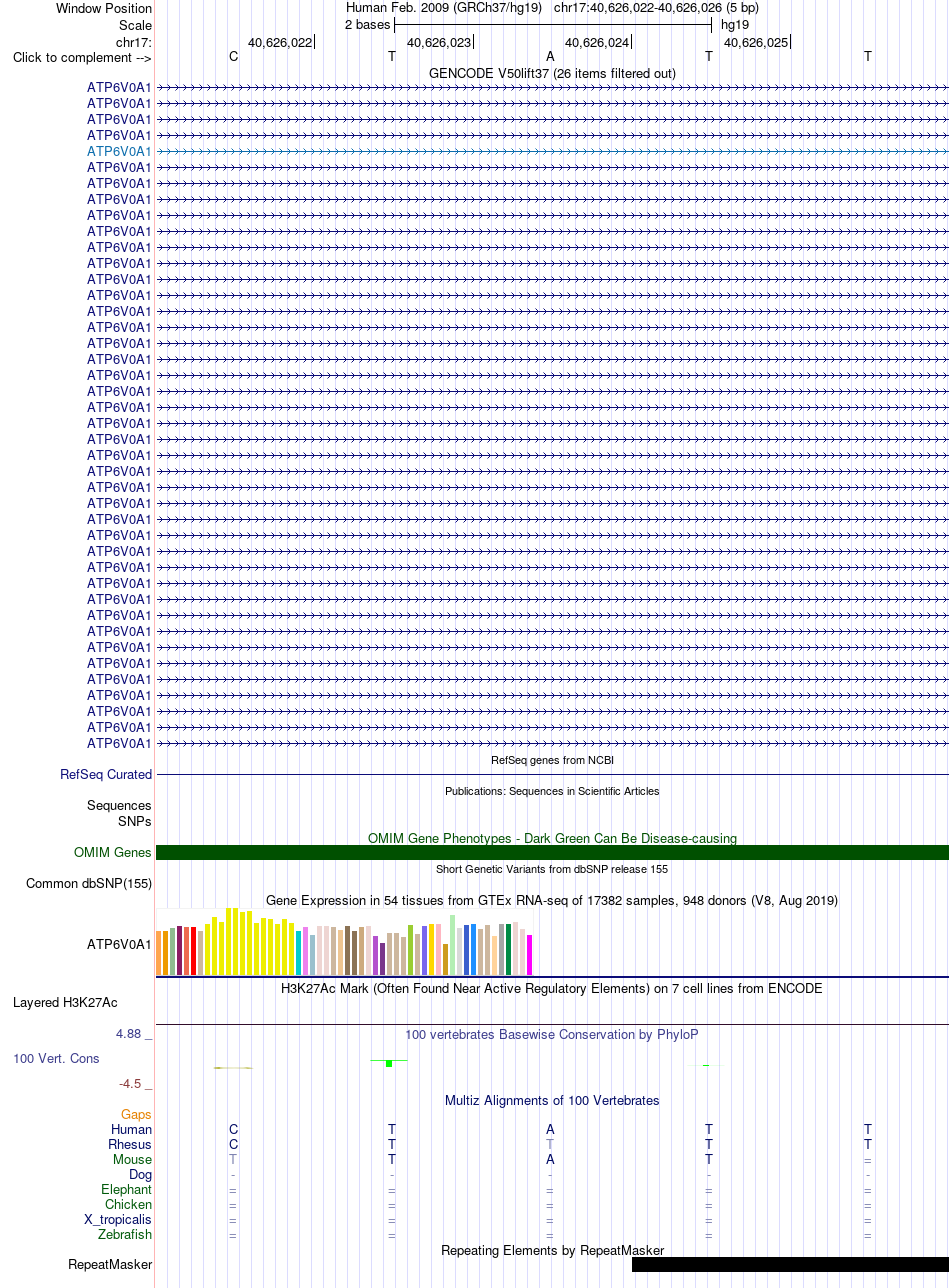
Task: Click the Rhesus species label
Action: coord(130,1145)
